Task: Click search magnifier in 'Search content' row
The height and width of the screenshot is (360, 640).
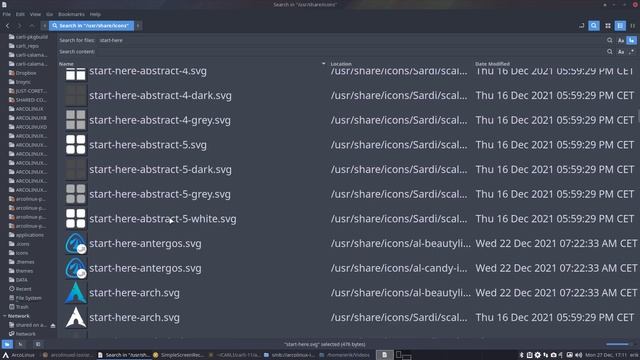Action: click(609, 52)
